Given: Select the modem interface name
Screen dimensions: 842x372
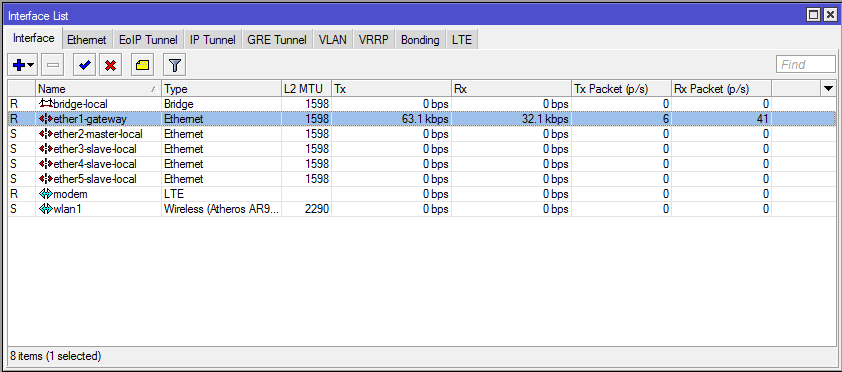Looking at the screenshot, I should (70, 194).
